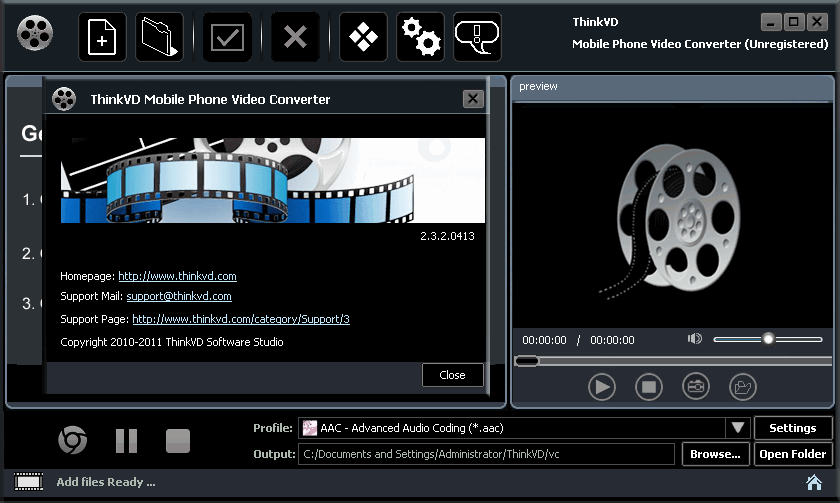
Task: Open the gears Settings toolbar icon
Action: pos(421,37)
